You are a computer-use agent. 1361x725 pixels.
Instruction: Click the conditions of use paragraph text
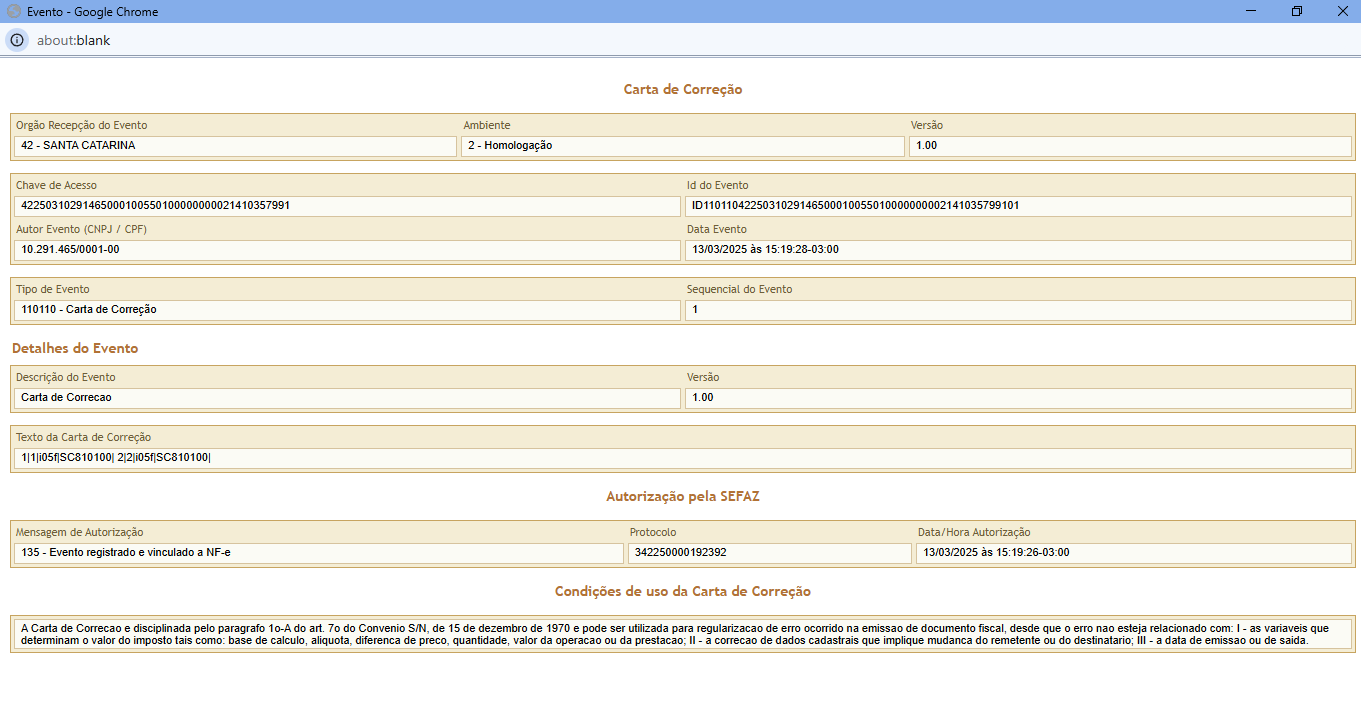coord(683,634)
